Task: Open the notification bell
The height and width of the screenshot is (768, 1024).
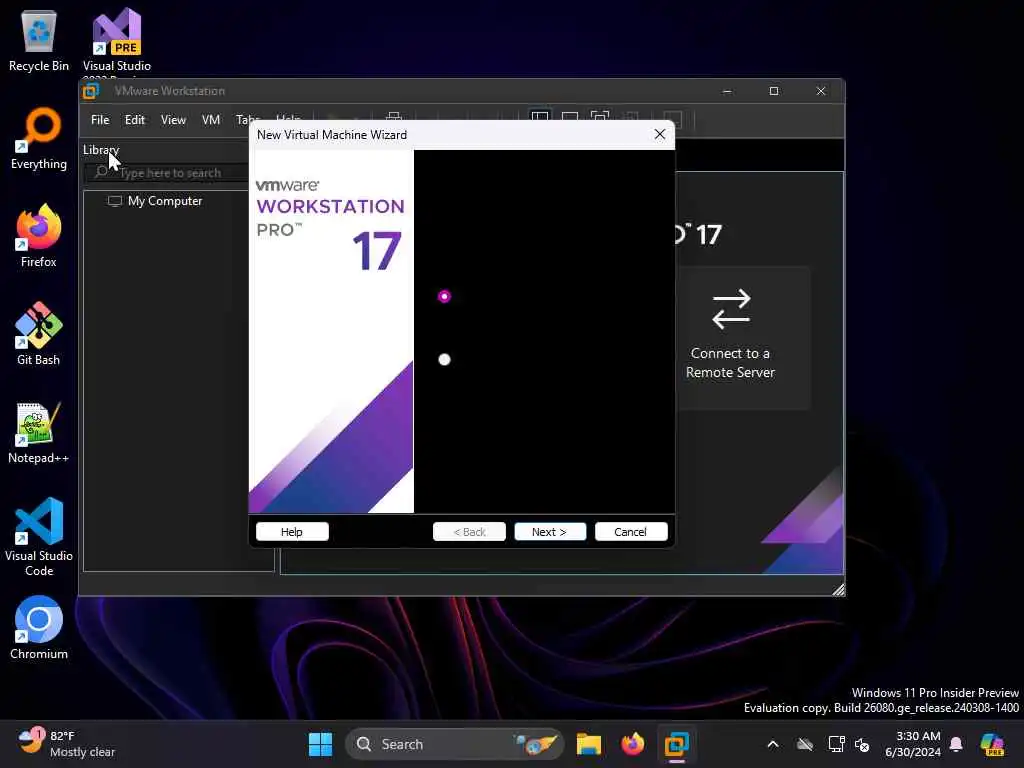Action: click(x=956, y=744)
